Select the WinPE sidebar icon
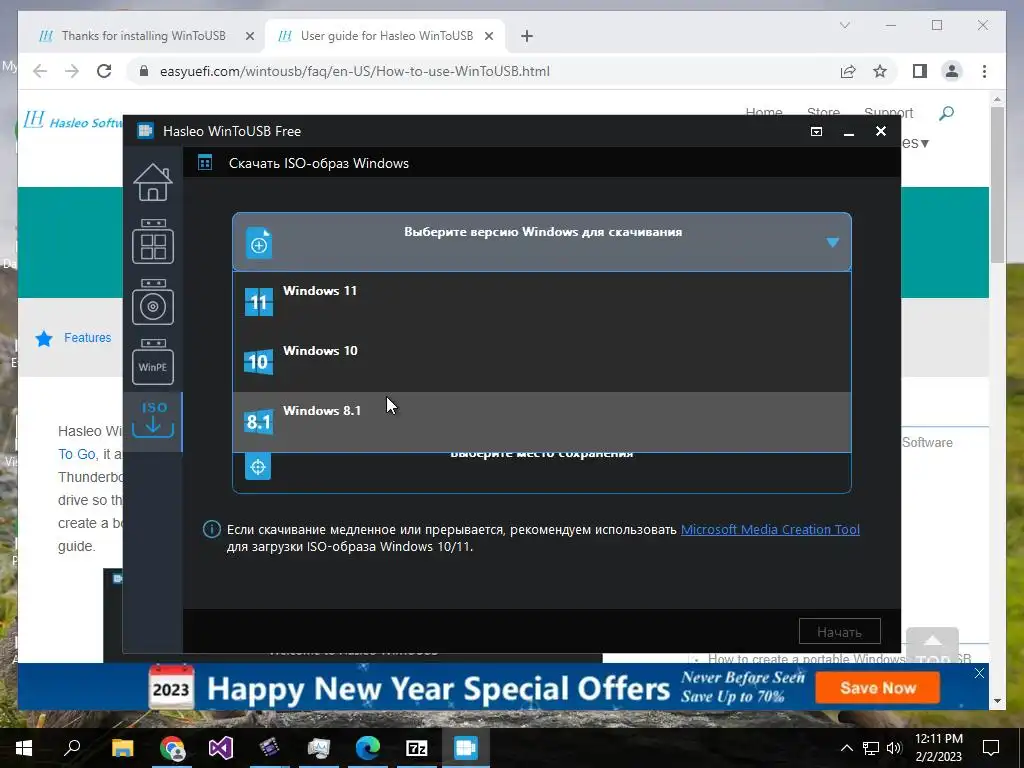 (x=153, y=362)
